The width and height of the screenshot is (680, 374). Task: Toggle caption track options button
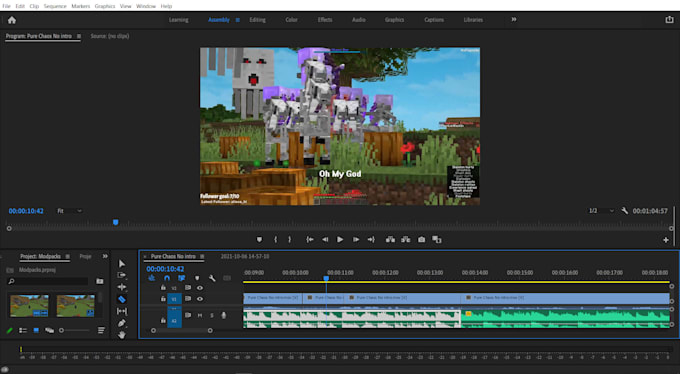227,278
